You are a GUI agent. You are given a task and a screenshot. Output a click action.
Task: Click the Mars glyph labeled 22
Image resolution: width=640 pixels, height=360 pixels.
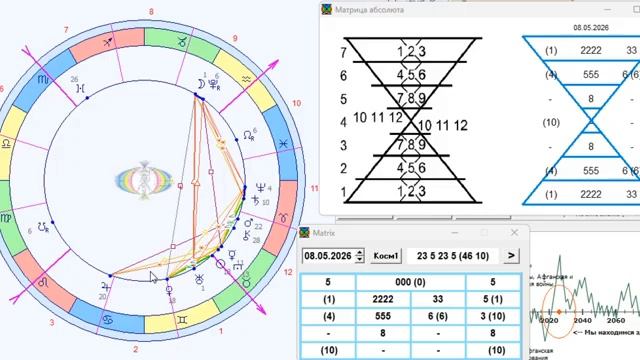tap(248, 223)
